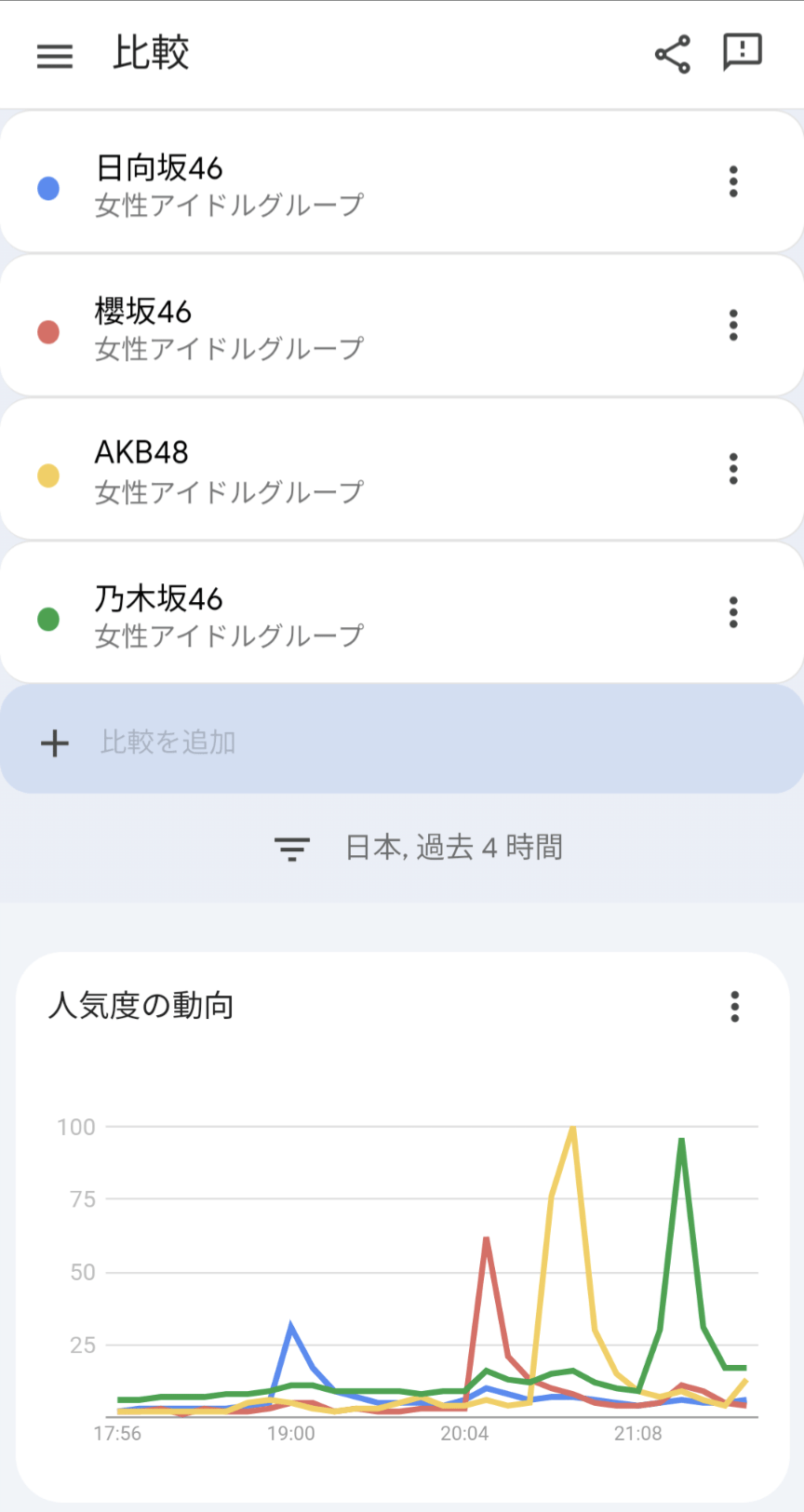Tap the plus icon to add comparison
Screen dimensions: 804x1512
click(x=55, y=743)
